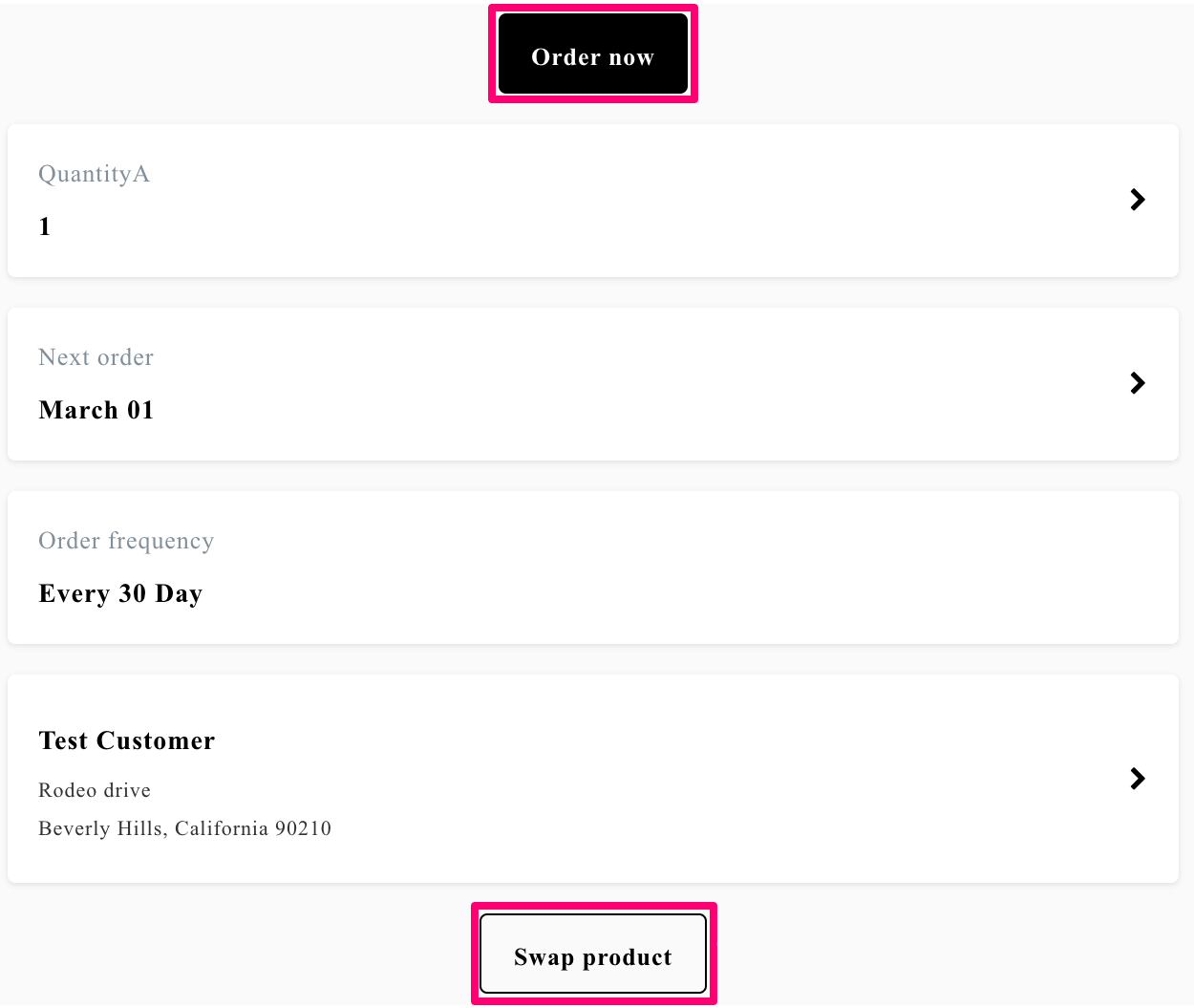Select the Rodeo drive address line
The height and width of the screenshot is (1008, 1194).
click(95, 790)
